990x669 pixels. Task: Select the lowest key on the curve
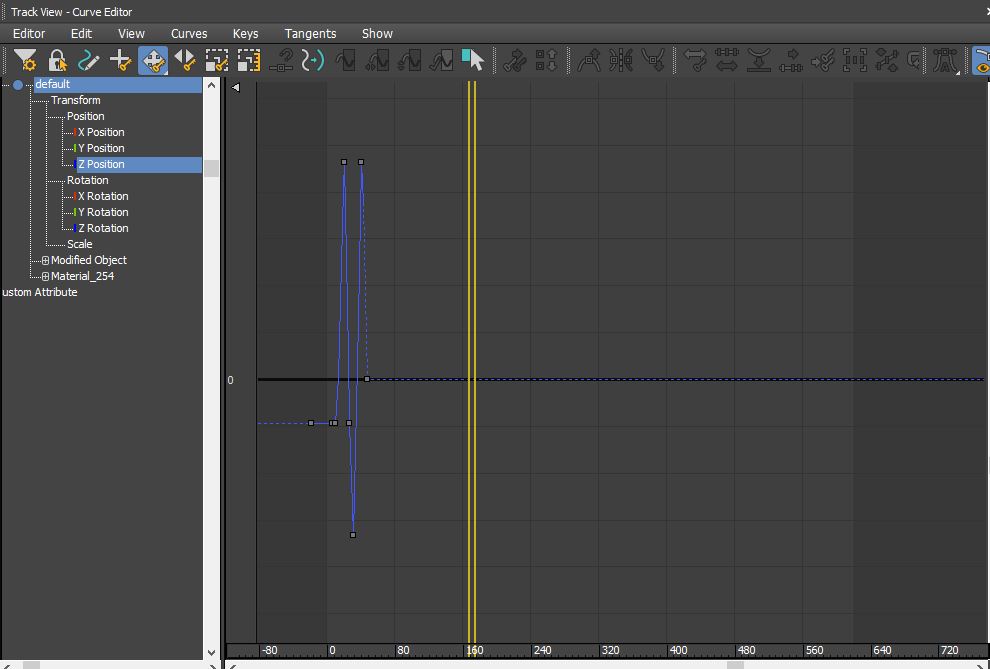tap(353, 535)
